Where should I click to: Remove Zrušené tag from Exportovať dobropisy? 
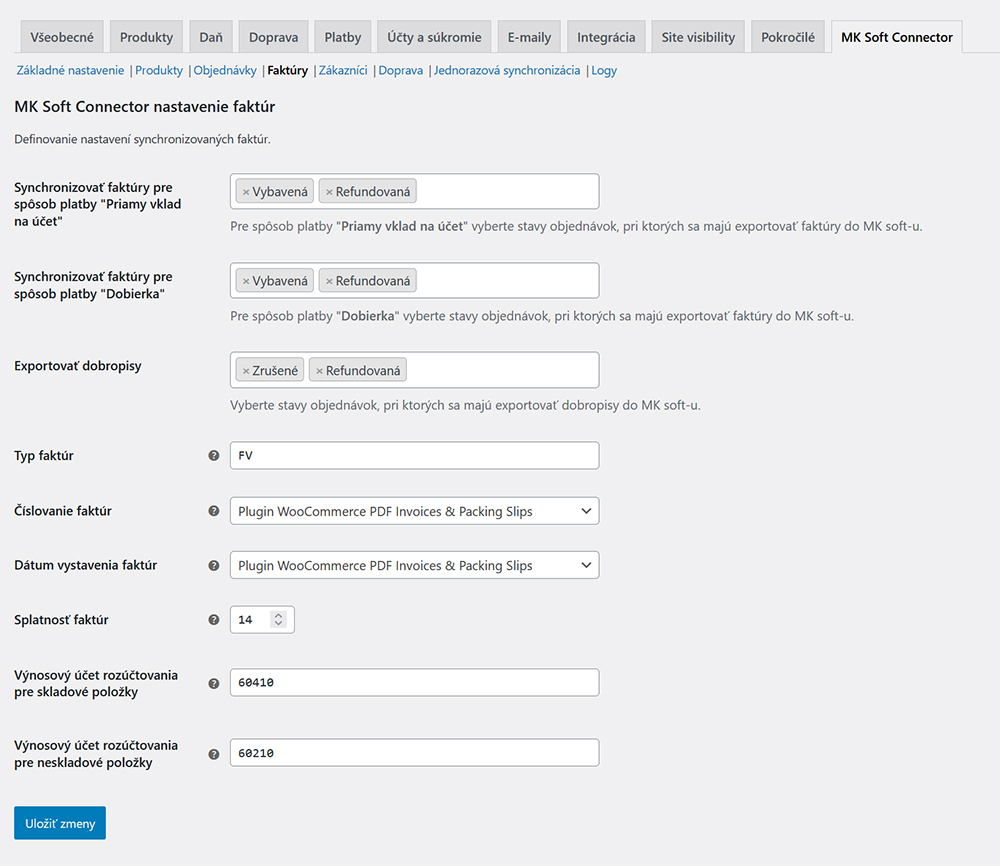pyautogui.click(x=246, y=371)
